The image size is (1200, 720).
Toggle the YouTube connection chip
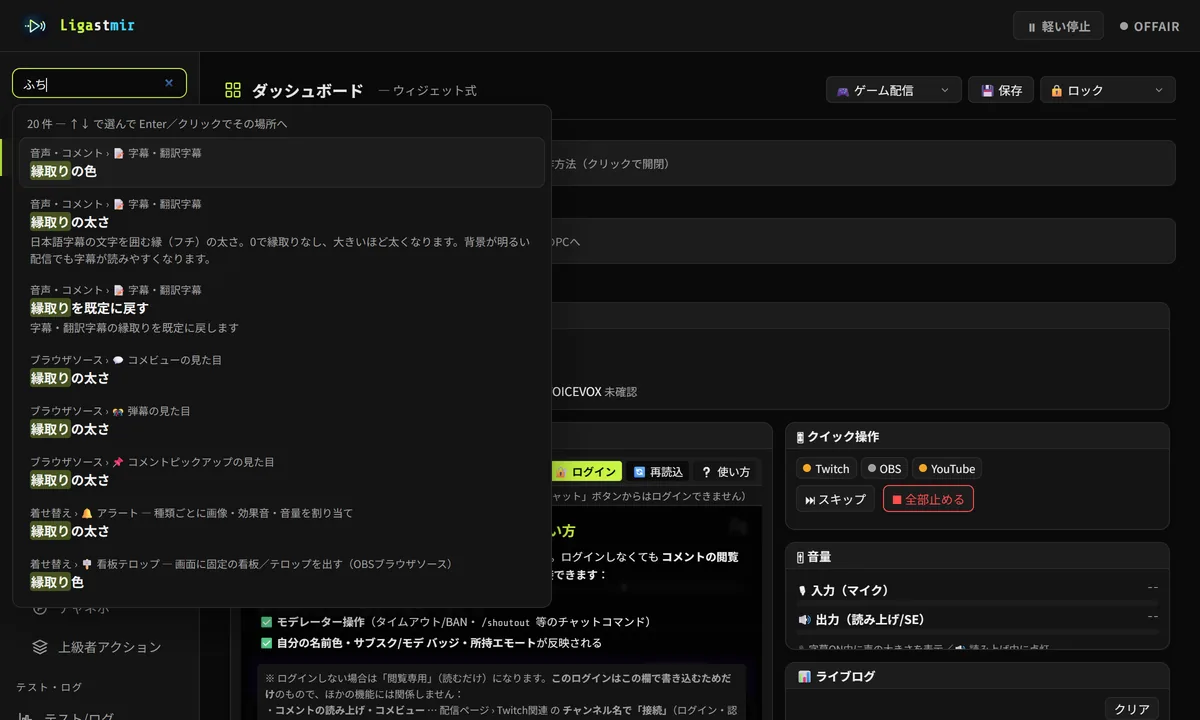click(x=946, y=468)
